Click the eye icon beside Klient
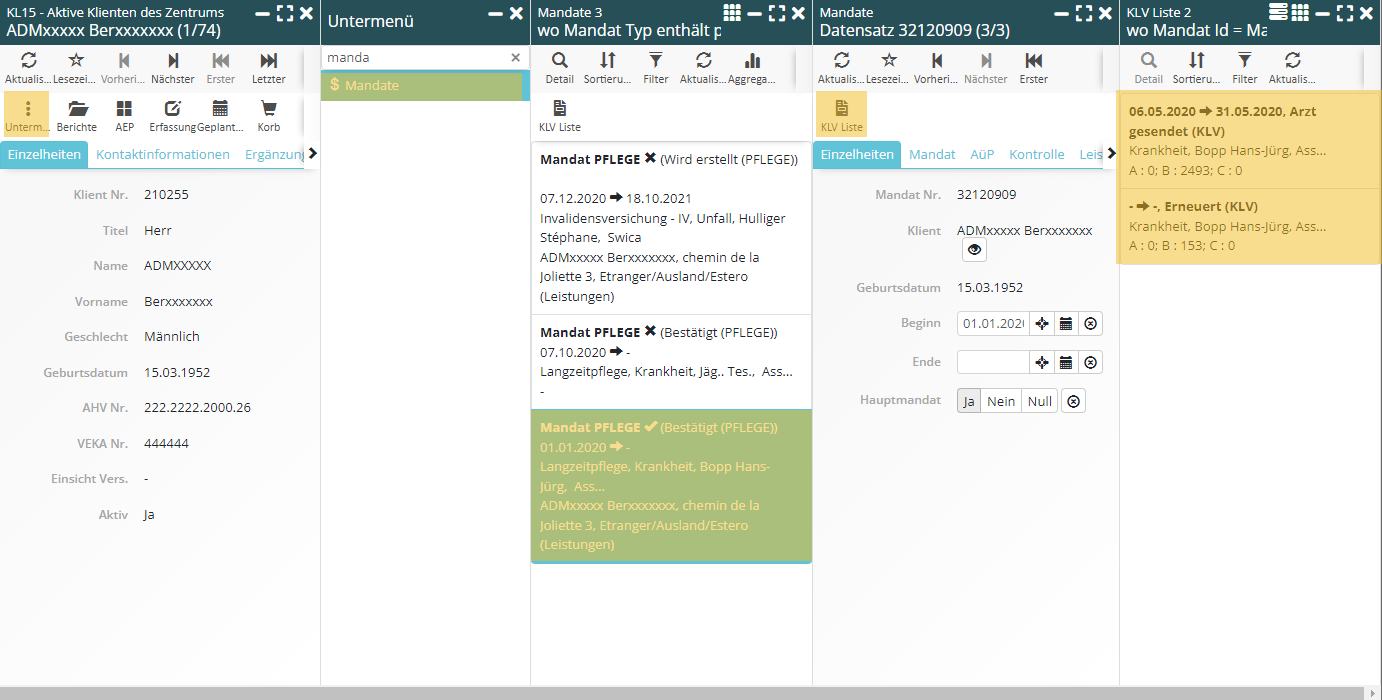Image resolution: width=1382 pixels, height=700 pixels. point(974,250)
